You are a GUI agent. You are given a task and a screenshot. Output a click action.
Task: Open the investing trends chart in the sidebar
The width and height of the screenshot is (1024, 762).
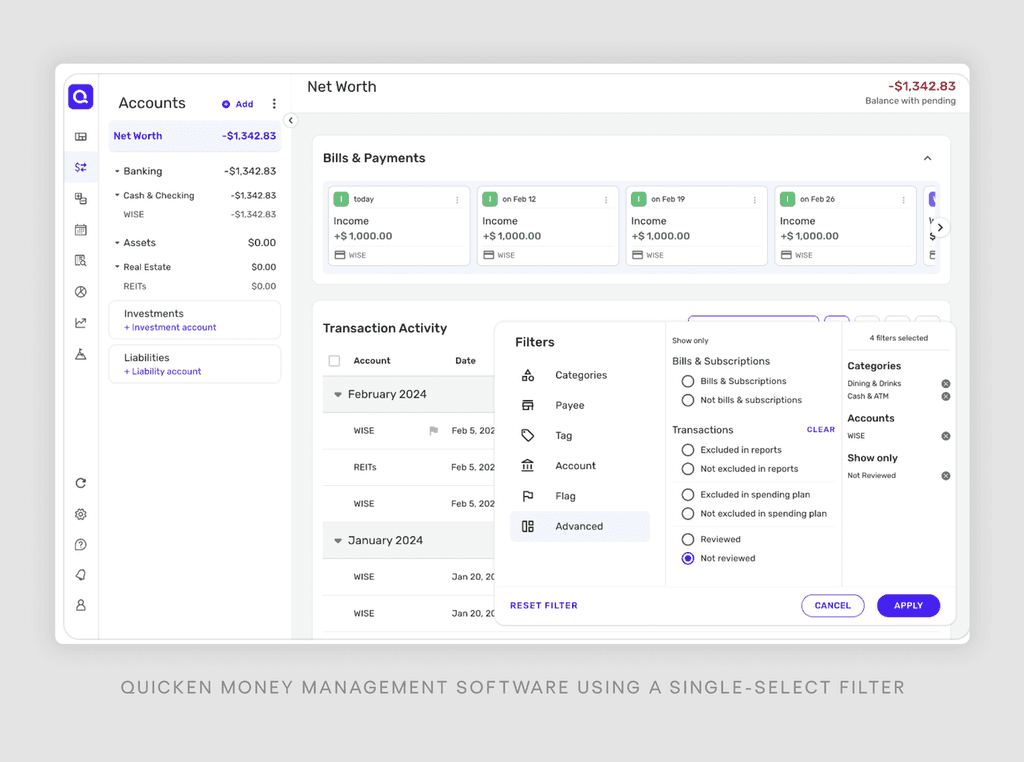coord(81,322)
